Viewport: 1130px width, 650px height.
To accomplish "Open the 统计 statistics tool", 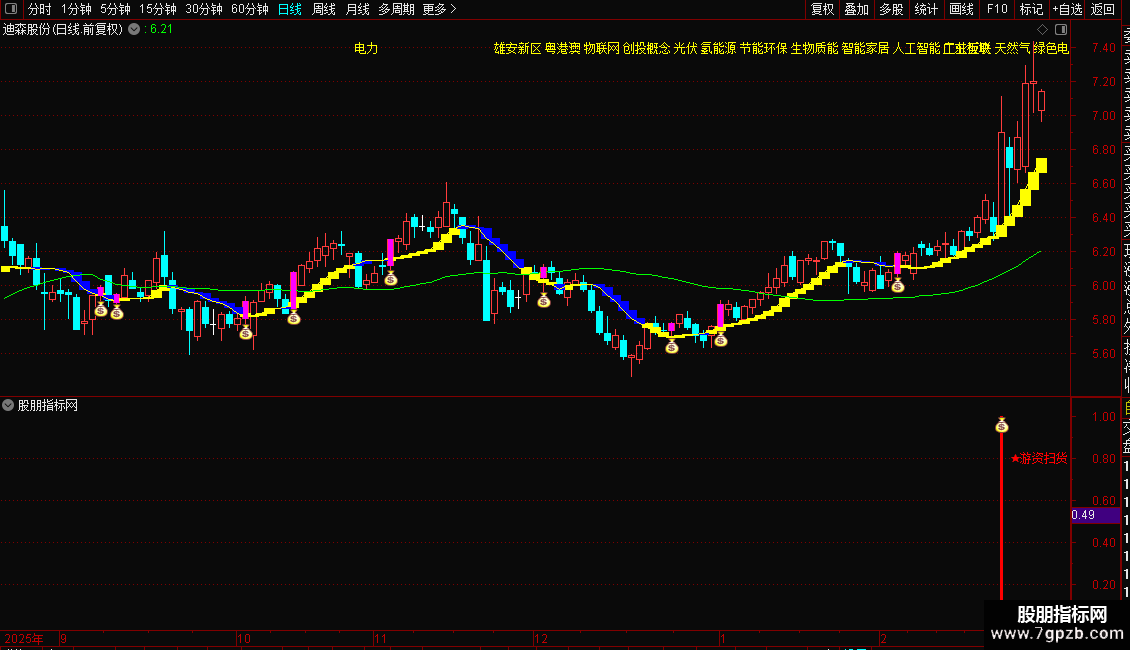I will [x=926, y=9].
